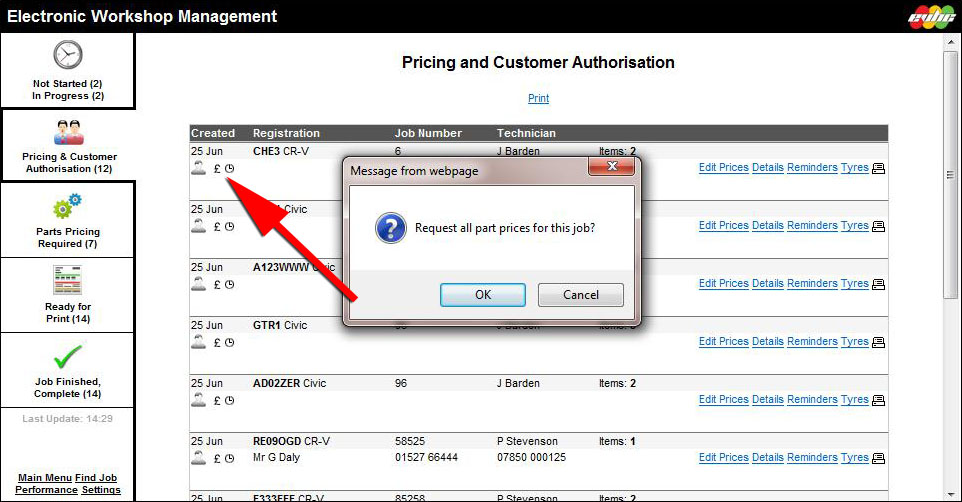Screen dimensions: 962x502
Task: Click pound icon in second Civic row
Action: point(217,226)
